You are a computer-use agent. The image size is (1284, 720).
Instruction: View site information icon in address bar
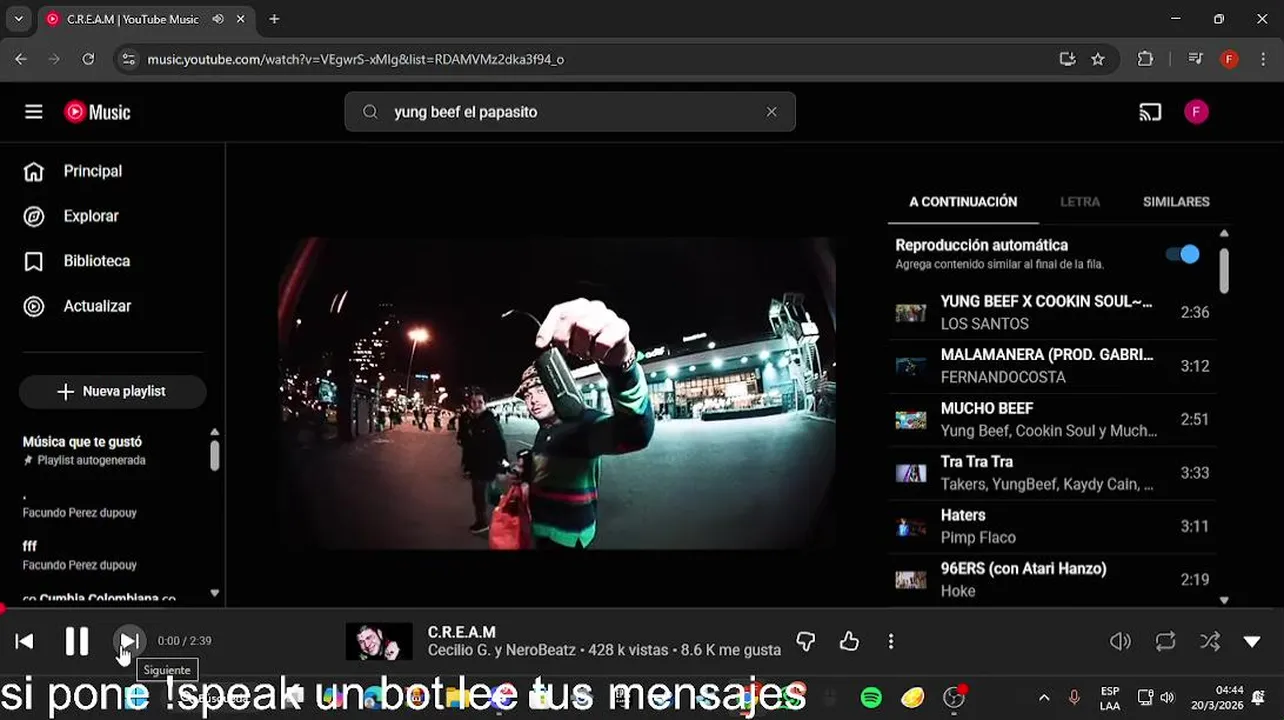(128, 59)
